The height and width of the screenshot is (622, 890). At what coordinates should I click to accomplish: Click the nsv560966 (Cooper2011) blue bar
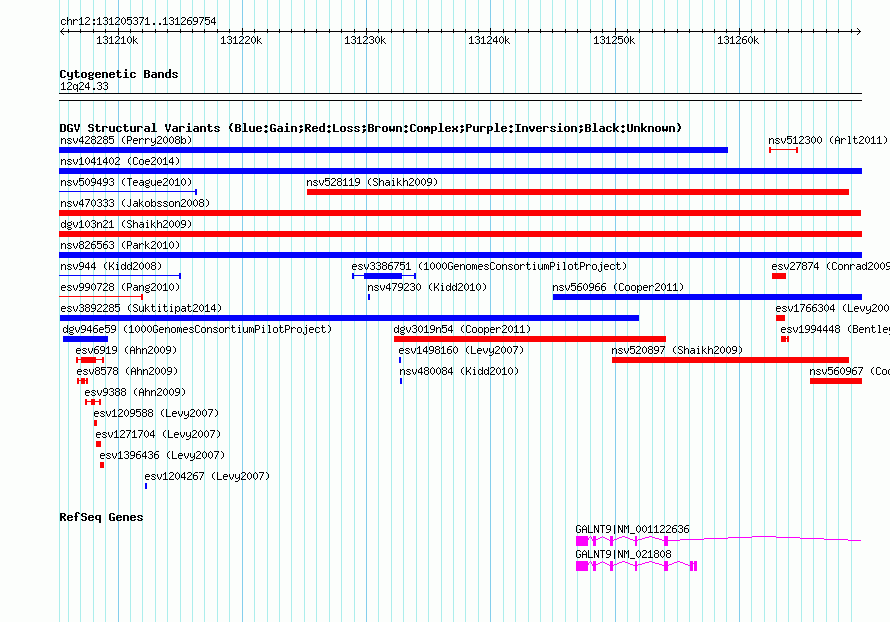pyautogui.click(x=707, y=297)
